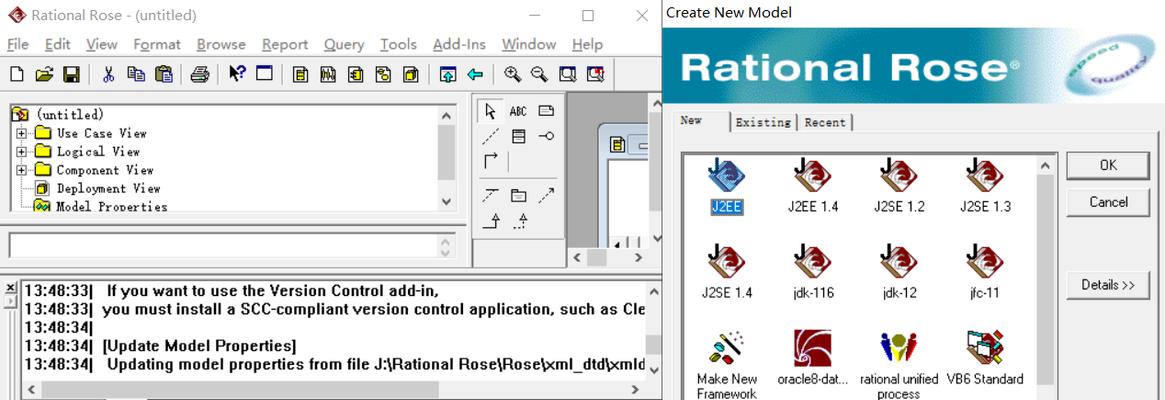The width and height of the screenshot is (1165, 400).
Task: Click the Browse Component Diagram icon
Action: tap(356, 74)
